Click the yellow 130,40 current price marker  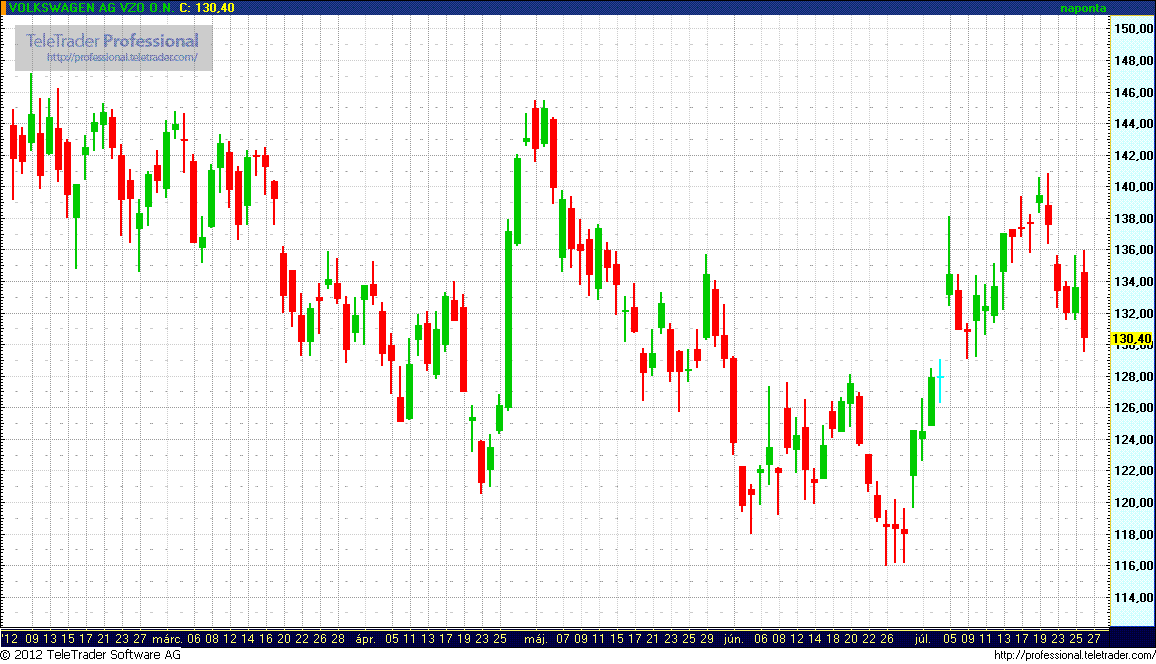1132,339
